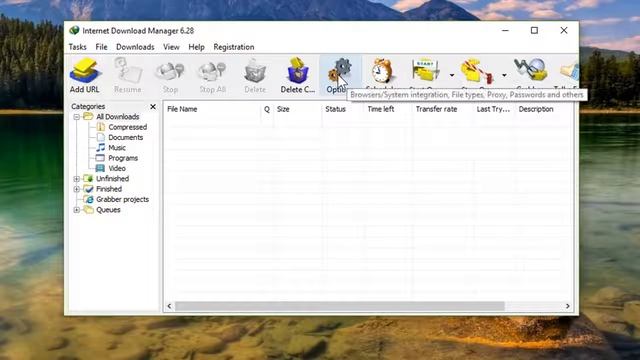Click the Video category icon
Screen dimensions: 640x360
[100, 168]
